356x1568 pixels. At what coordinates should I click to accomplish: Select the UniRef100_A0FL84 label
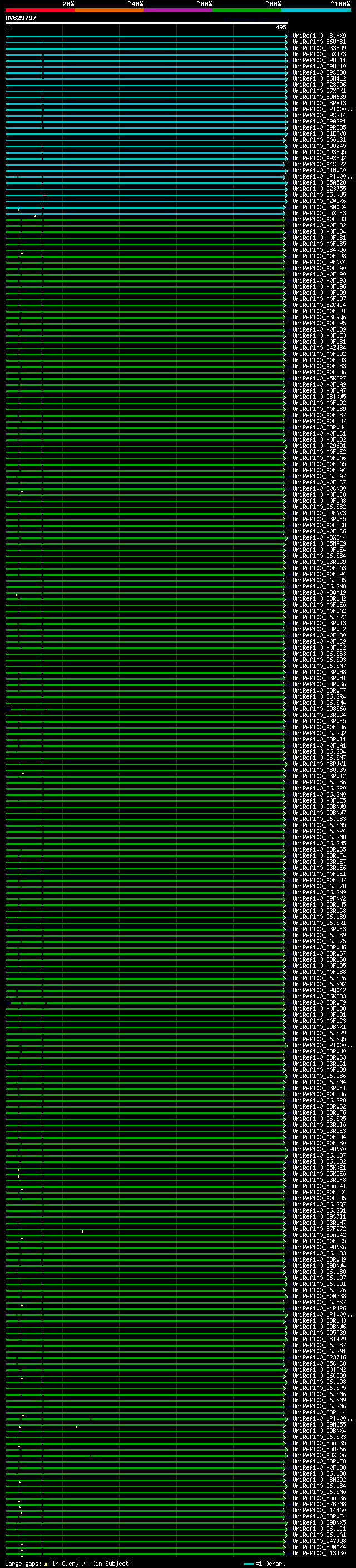pos(319,231)
